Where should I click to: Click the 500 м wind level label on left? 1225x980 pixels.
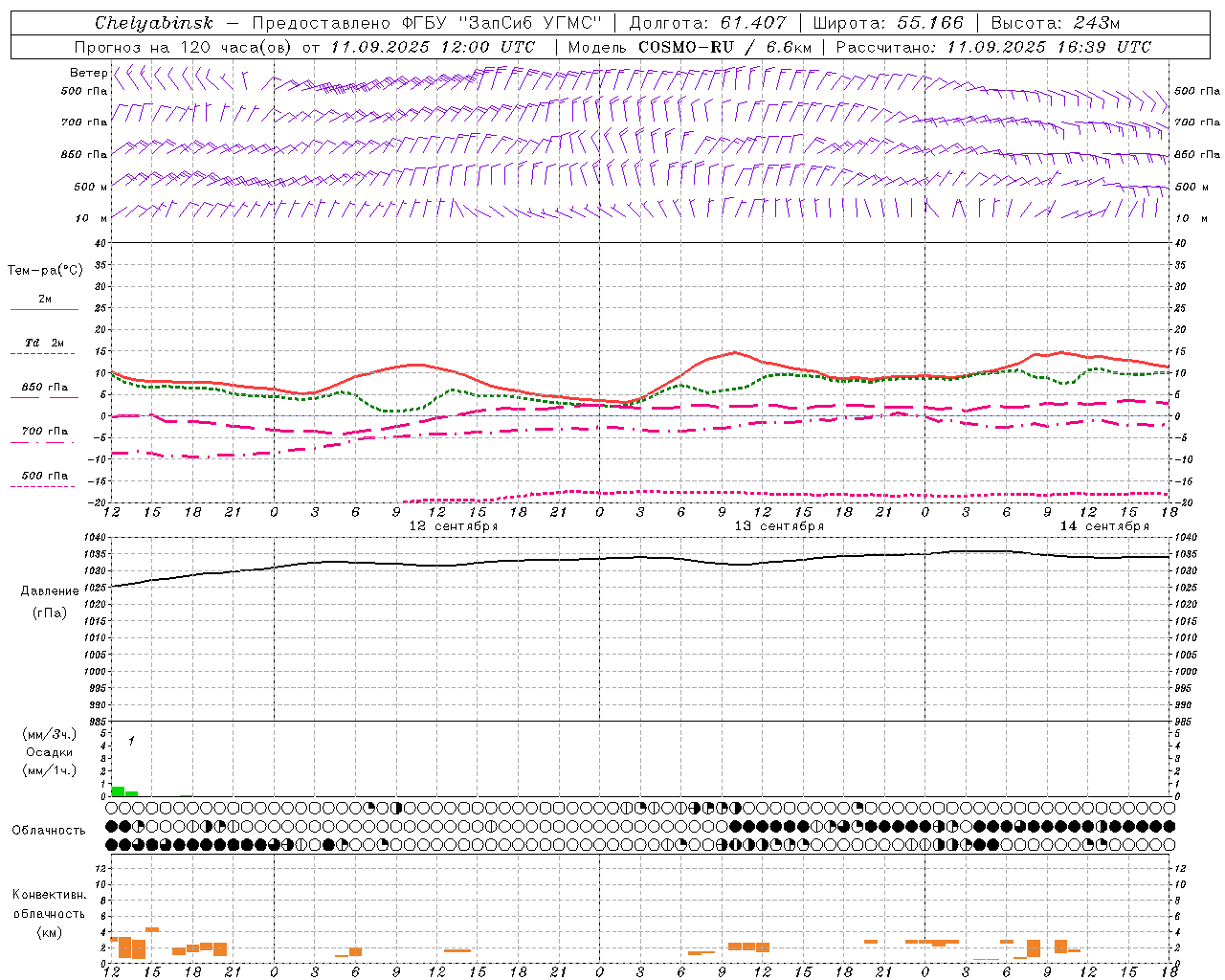pos(91,187)
